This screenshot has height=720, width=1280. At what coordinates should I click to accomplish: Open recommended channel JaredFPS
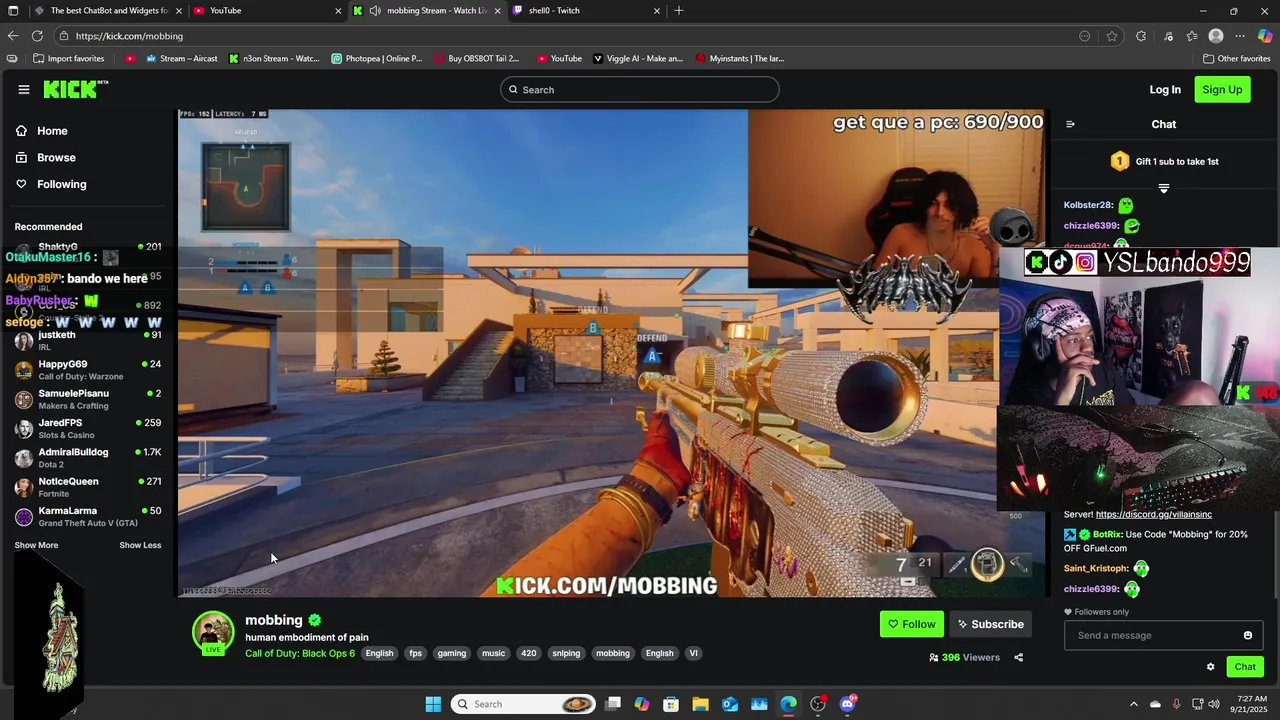click(88, 428)
